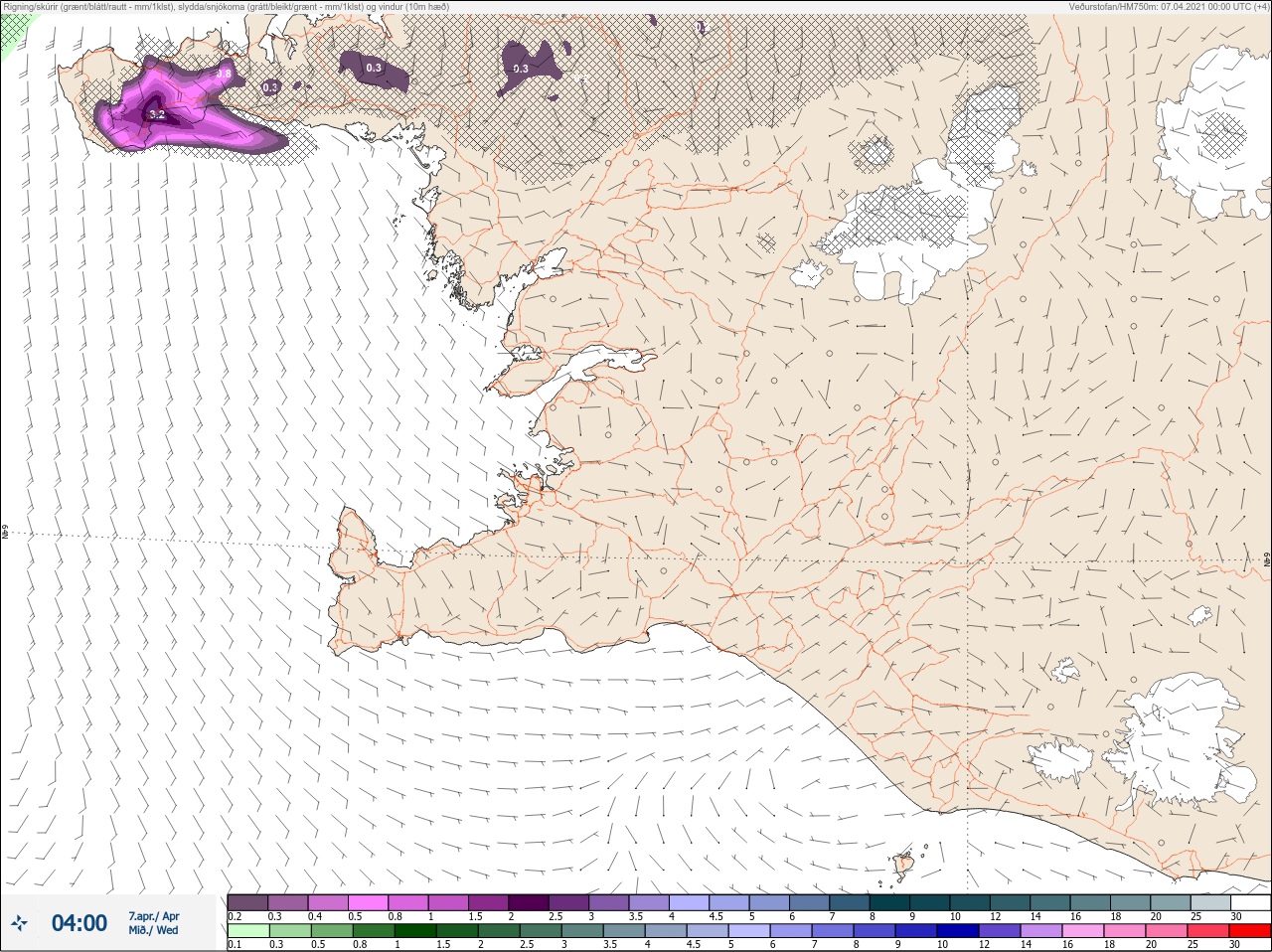Click the '30' label under lower legend
Image resolution: width=1272 pixels, height=952 pixels.
pos(1235,944)
